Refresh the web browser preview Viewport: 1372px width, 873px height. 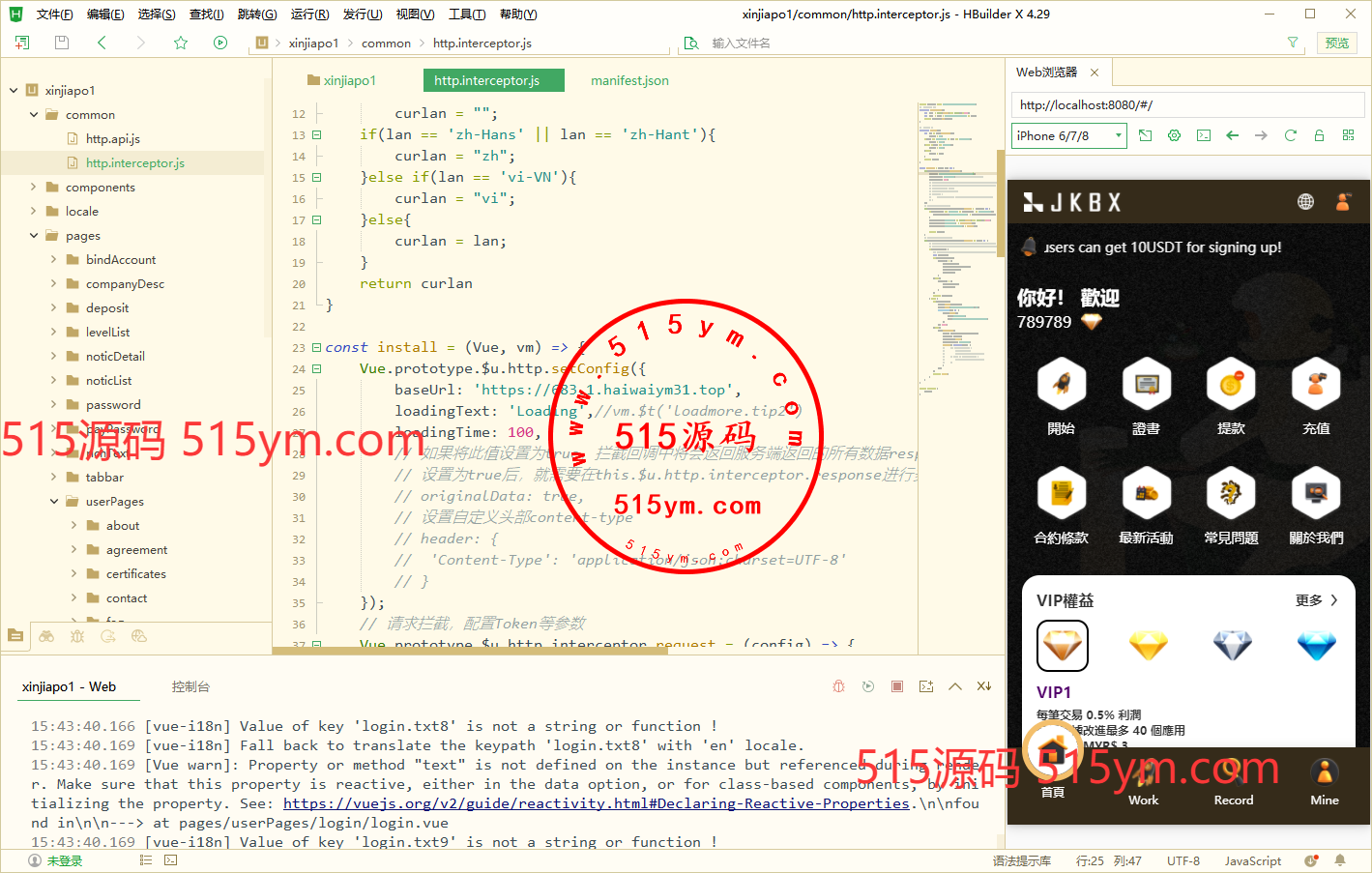pos(1290,135)
